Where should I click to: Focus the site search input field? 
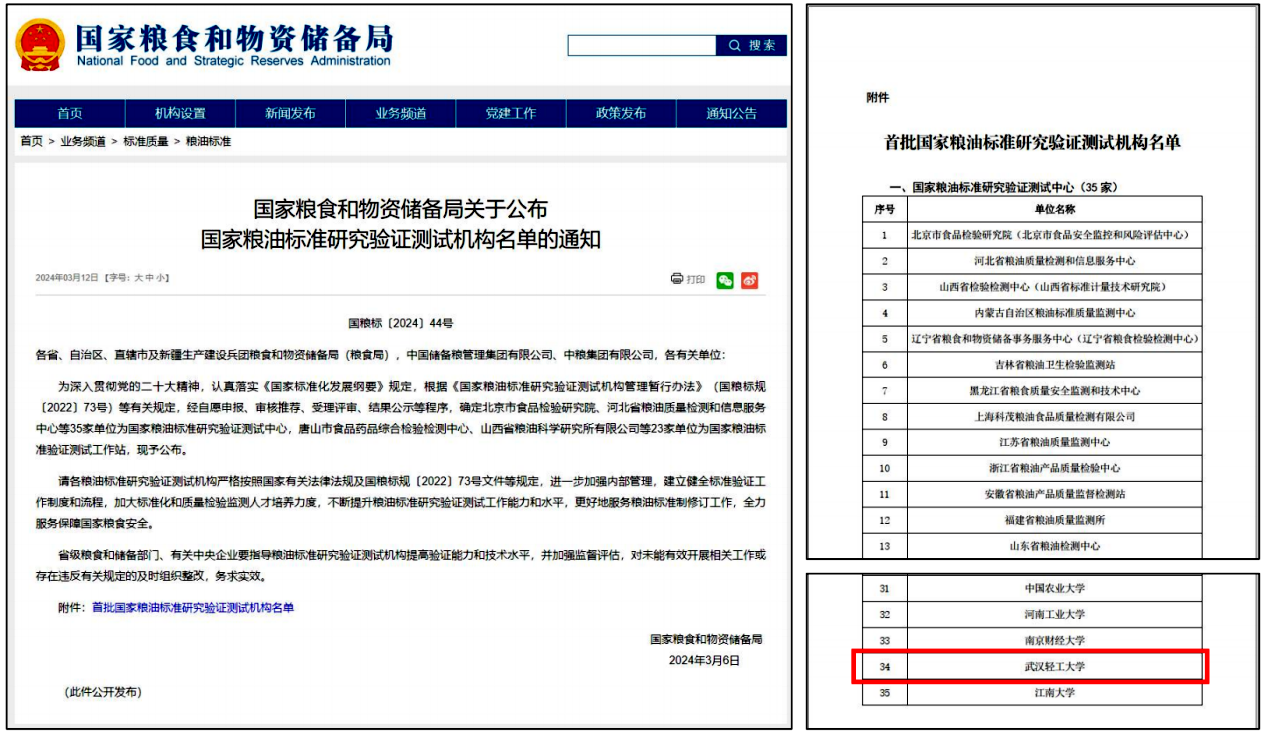tap(642, 45)
